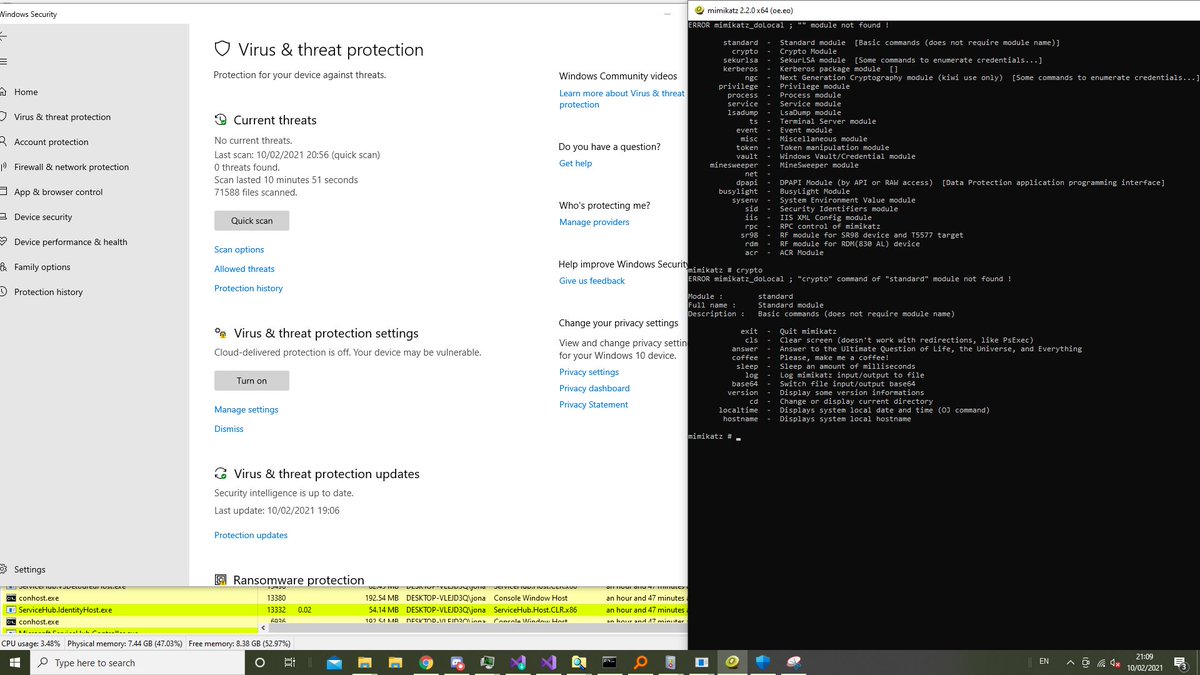Screen dimensions: 1200x675
Task: Open Cortana circle on taskbar
Action: click(x=260, y=663)
